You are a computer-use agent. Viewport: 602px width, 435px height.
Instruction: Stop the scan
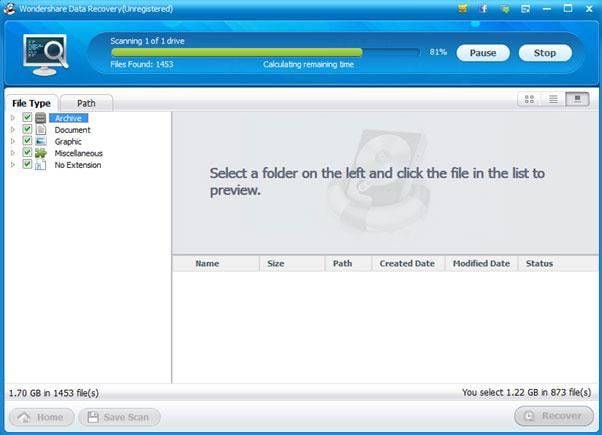545,53
